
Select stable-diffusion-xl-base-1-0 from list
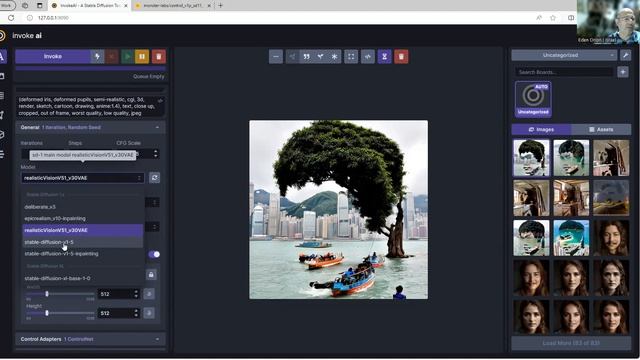[x=82, y=278]
